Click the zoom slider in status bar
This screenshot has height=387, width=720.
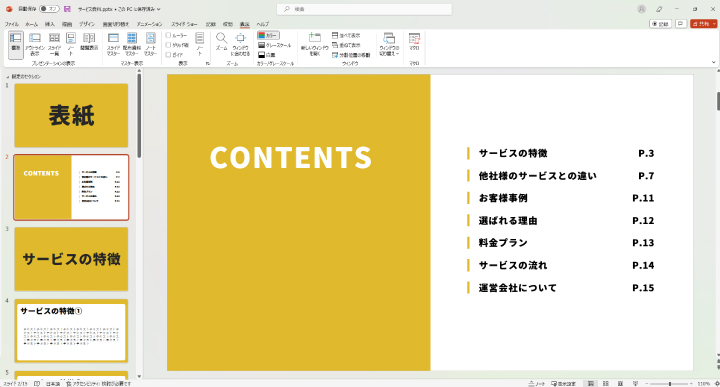click(x=670, y=383)
